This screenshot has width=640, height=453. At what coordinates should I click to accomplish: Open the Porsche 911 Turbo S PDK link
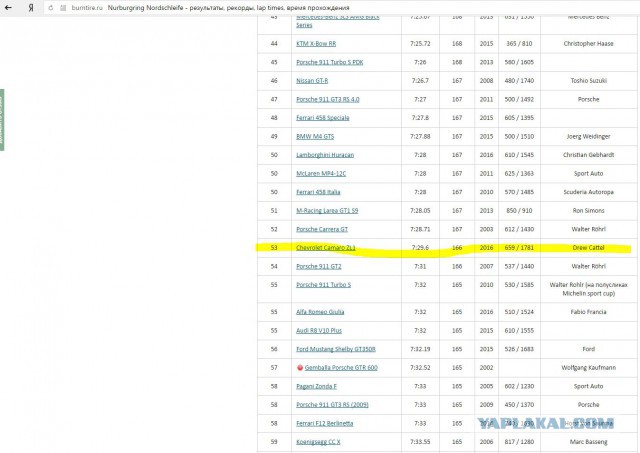pyautogui.click(x=329, y=62)
